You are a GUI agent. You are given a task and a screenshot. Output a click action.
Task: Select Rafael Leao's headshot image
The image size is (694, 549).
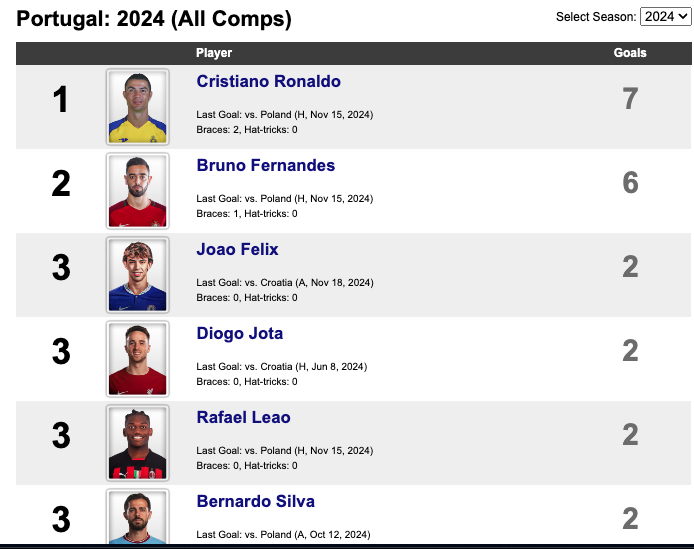[x=138, y=443]
